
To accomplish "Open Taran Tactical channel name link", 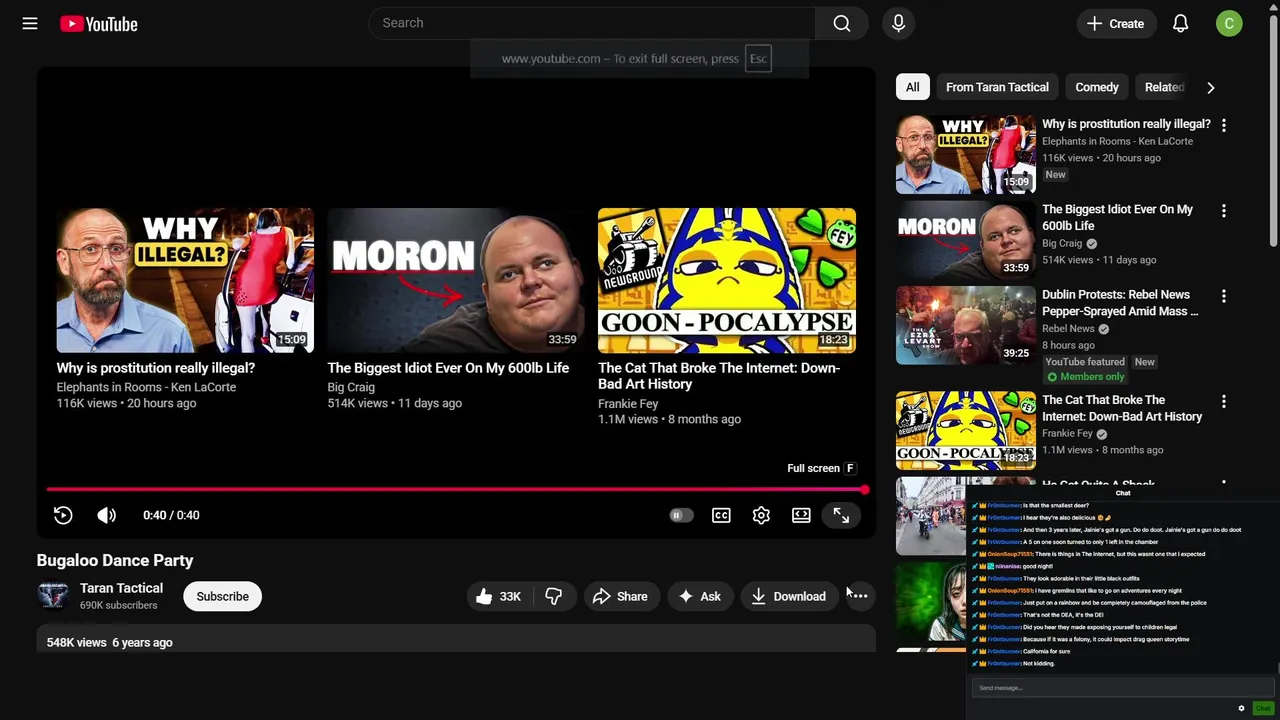I will tap(121, 588).
